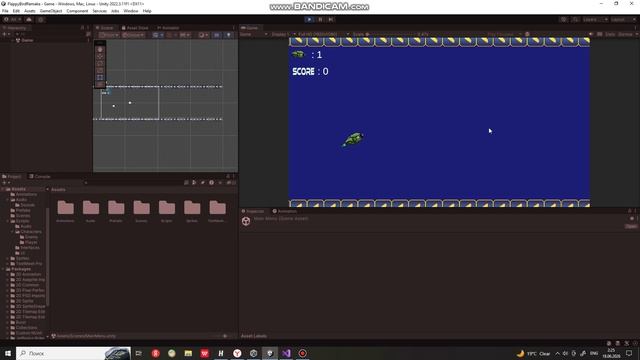
Task: Select the View (hand) tool in Scene
Action: 100,49
